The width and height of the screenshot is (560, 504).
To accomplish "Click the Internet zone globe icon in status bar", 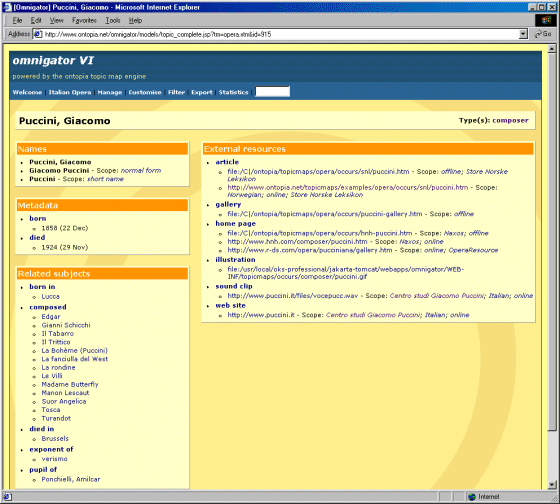I will coord(472,496).
